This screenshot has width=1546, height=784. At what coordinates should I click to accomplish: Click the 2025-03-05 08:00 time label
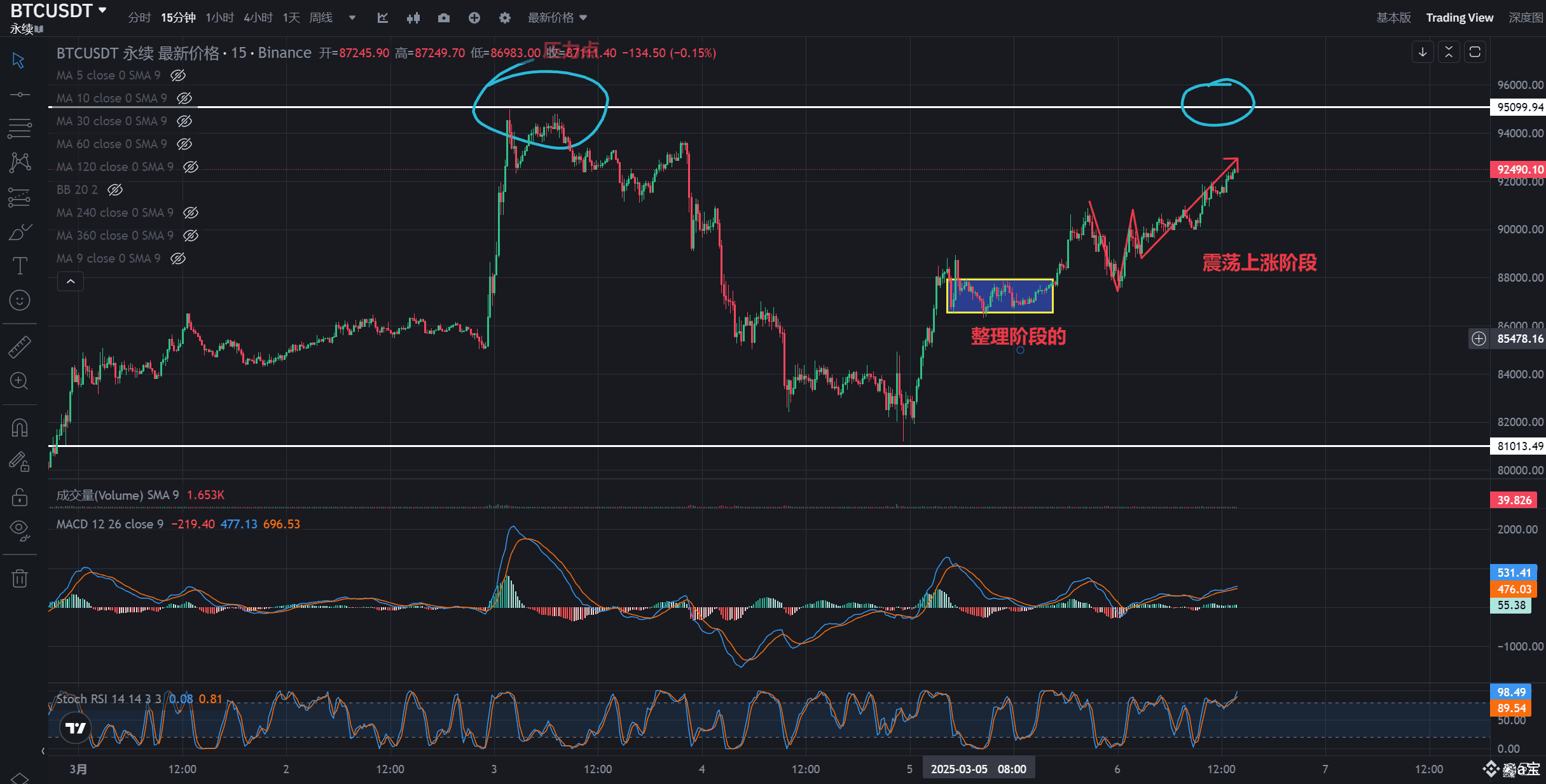click(x=979, y=769)
